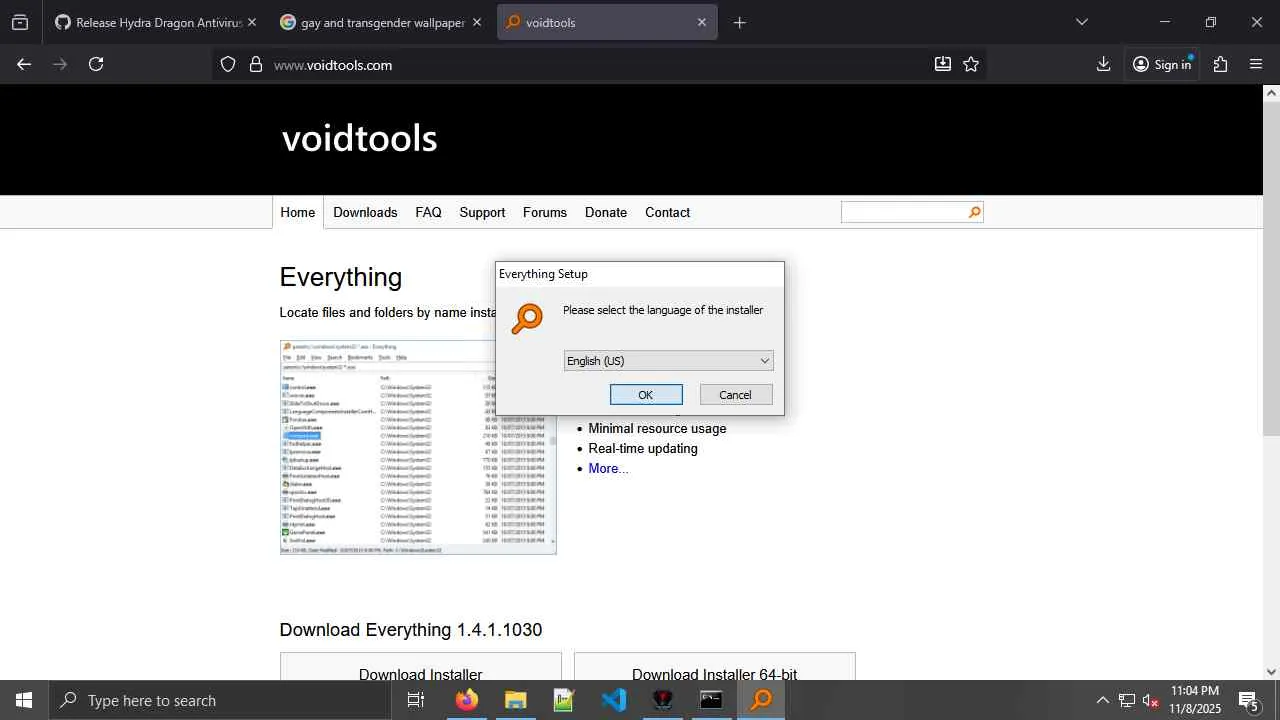
Task: Reload the voidtools page
Action: coord(96,64)
